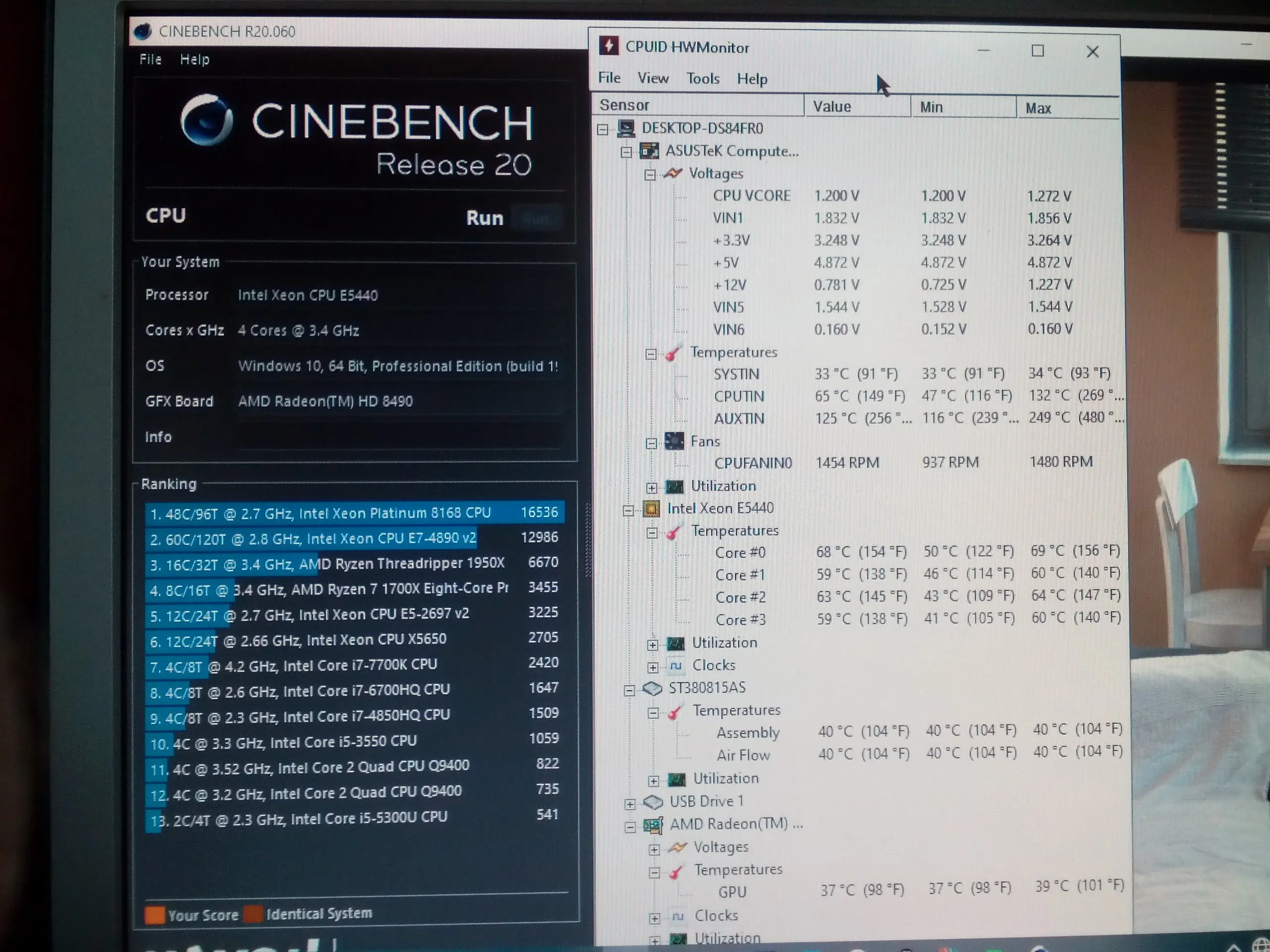Expand the Clocks node under Intel Xeon
Image resolution: width=1270 pixels, height=952 pixels.
(653, 667)
